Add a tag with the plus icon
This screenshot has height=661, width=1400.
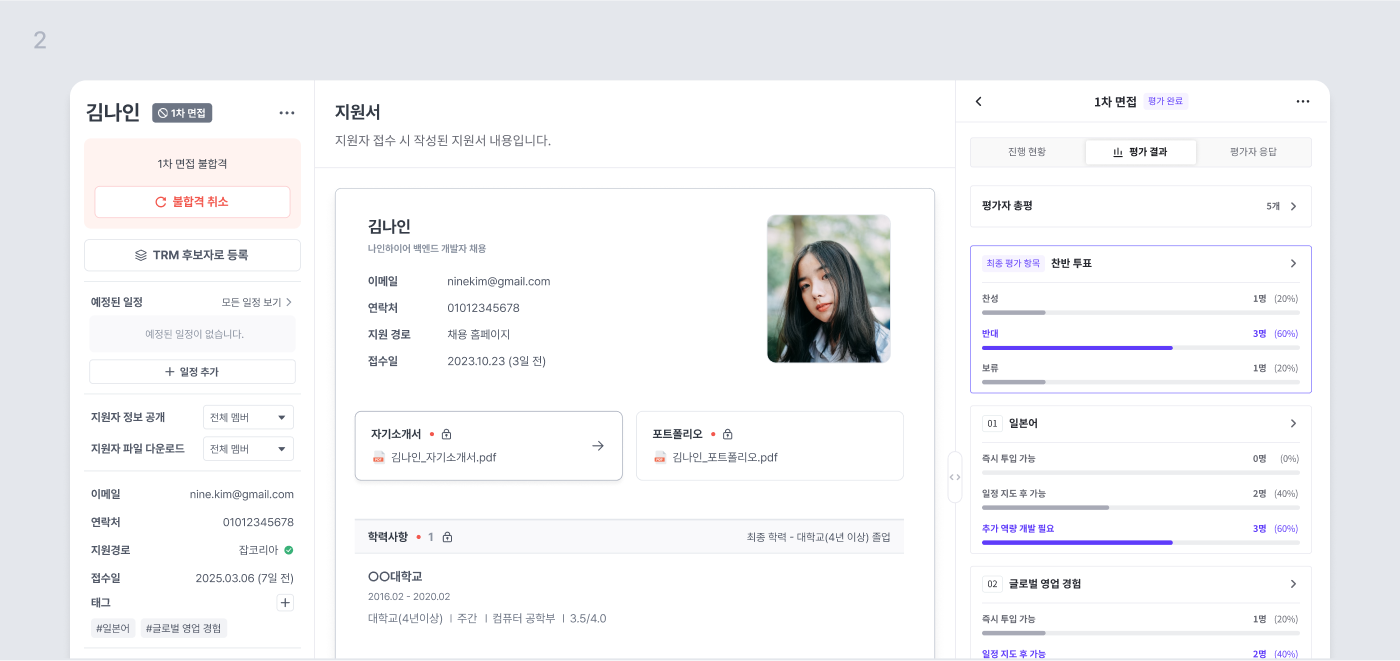pos(285,602)
